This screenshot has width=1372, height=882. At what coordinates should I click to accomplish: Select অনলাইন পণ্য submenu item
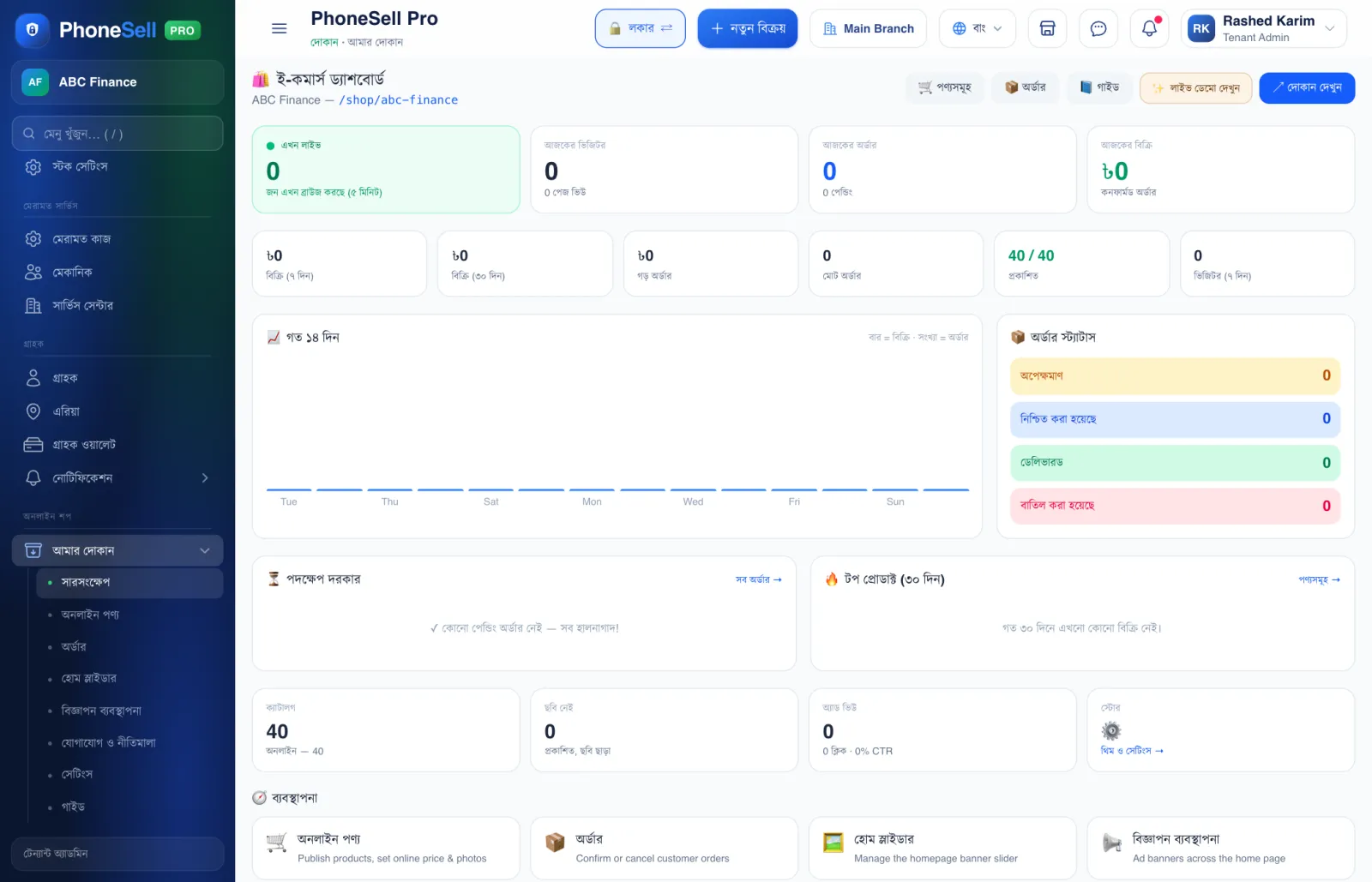tap(90, 615)
